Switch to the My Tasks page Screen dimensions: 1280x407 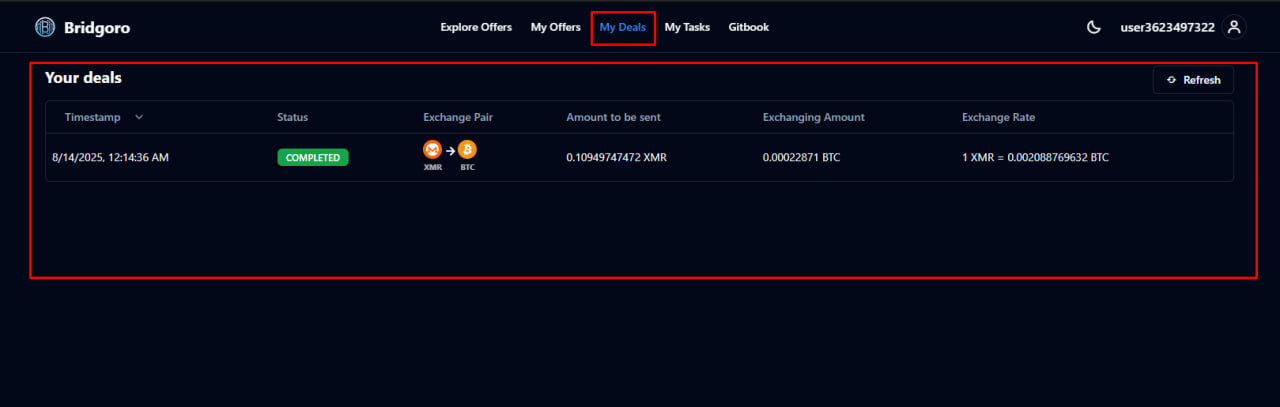click(x=687, y=28)
